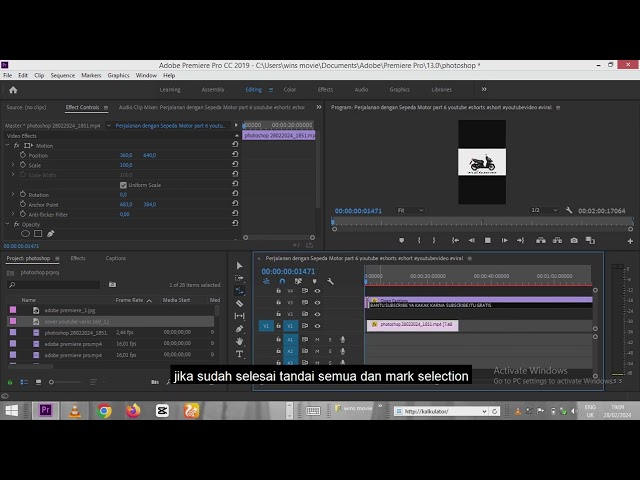Toggle Motion fx effect on/off
Image resolution: width=640 pixels, height=480 pixels.
point(16,145)
